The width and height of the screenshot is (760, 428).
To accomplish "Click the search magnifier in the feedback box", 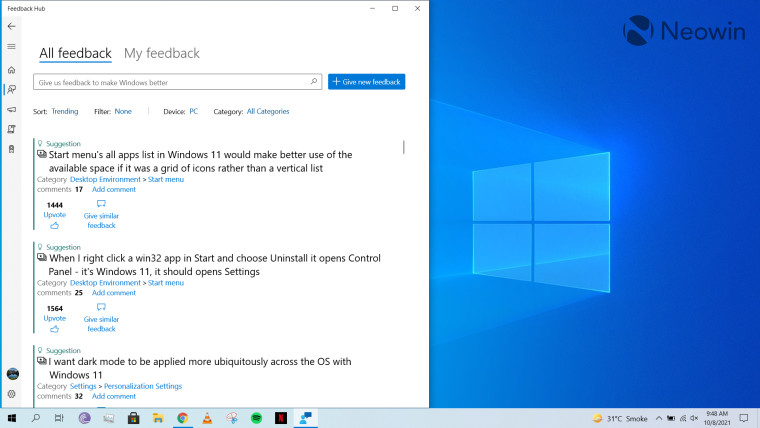I will [313, 82].
